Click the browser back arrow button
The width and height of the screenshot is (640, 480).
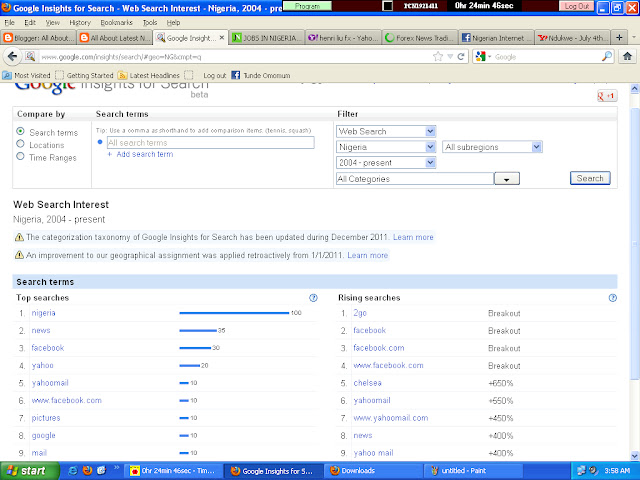pos(12,56)
